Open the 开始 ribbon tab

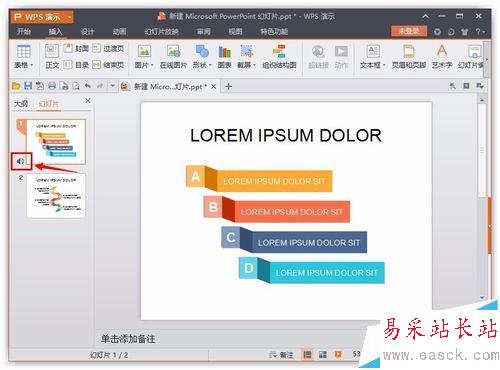[x=24, y=31]
